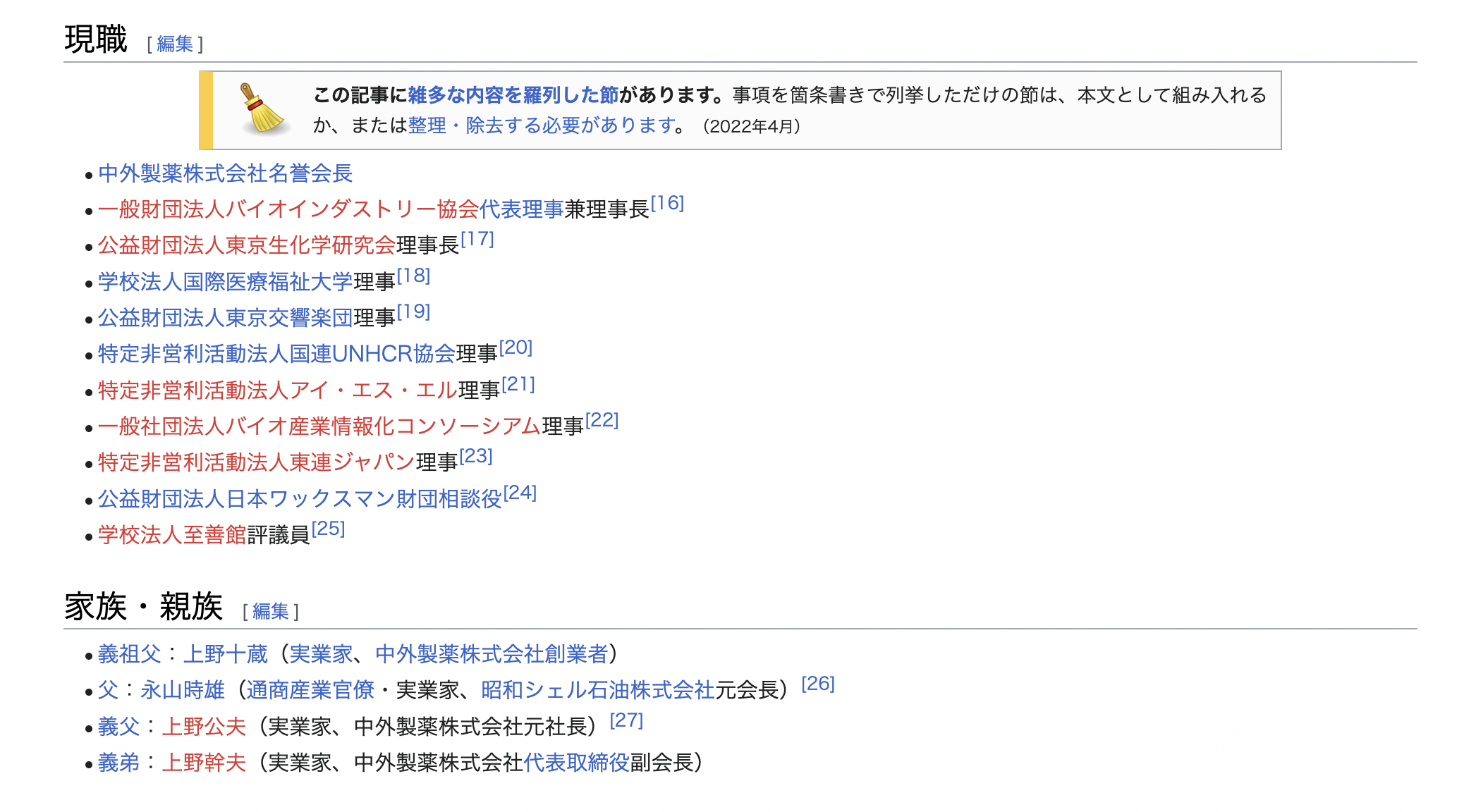1464x812 pixels.
Task: Click text 理事長 after 東京生化学研究会
Action: click(x=428, y=245)
